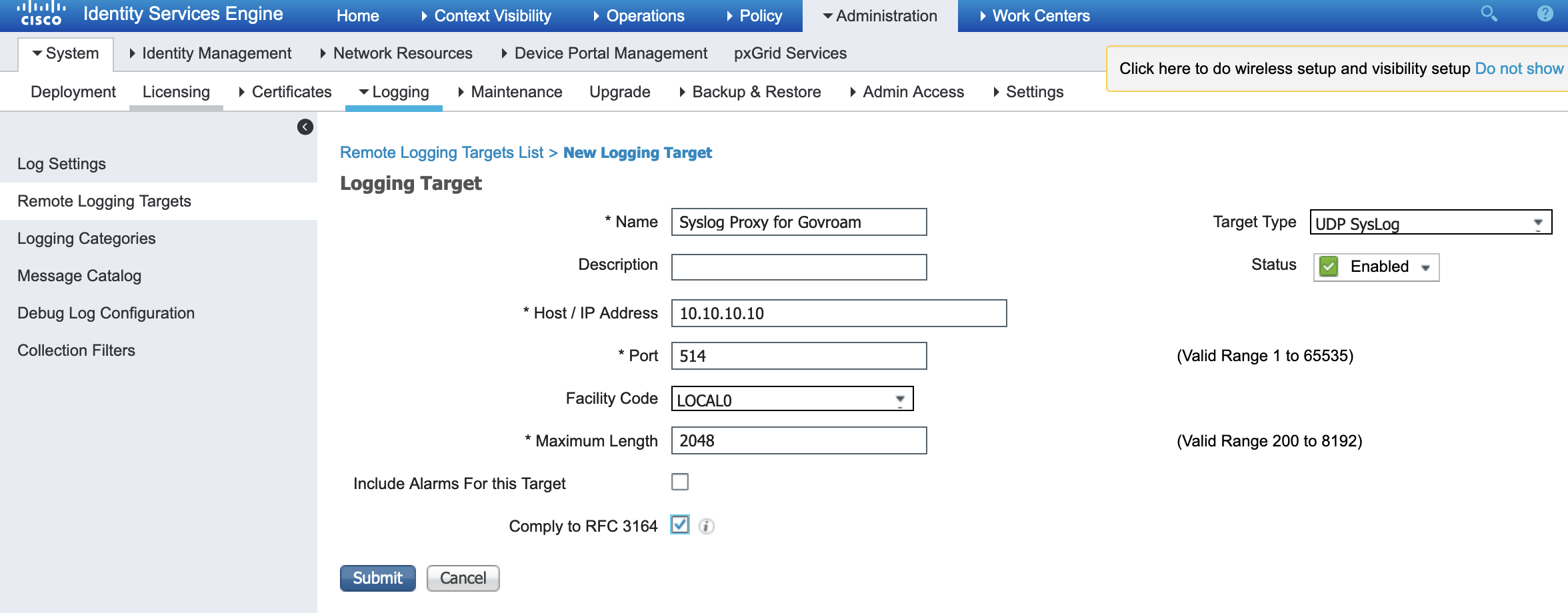
Task: Click the Do not show link
Action: click(1519, 69)
